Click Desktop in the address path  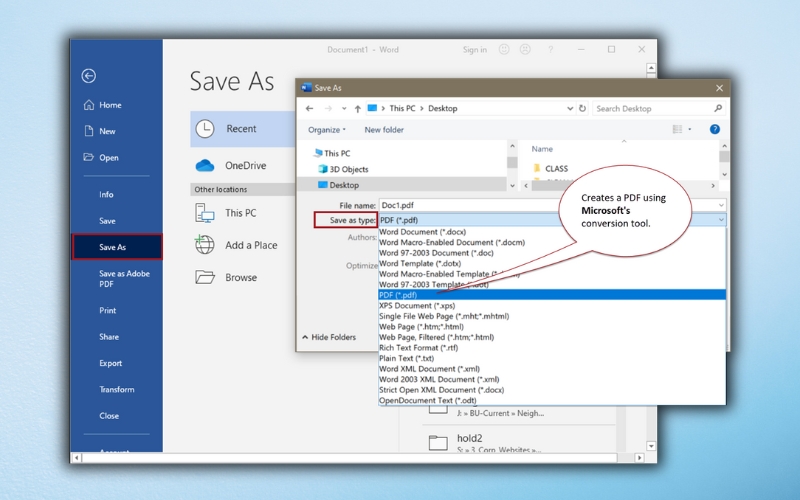coord(443,108)
